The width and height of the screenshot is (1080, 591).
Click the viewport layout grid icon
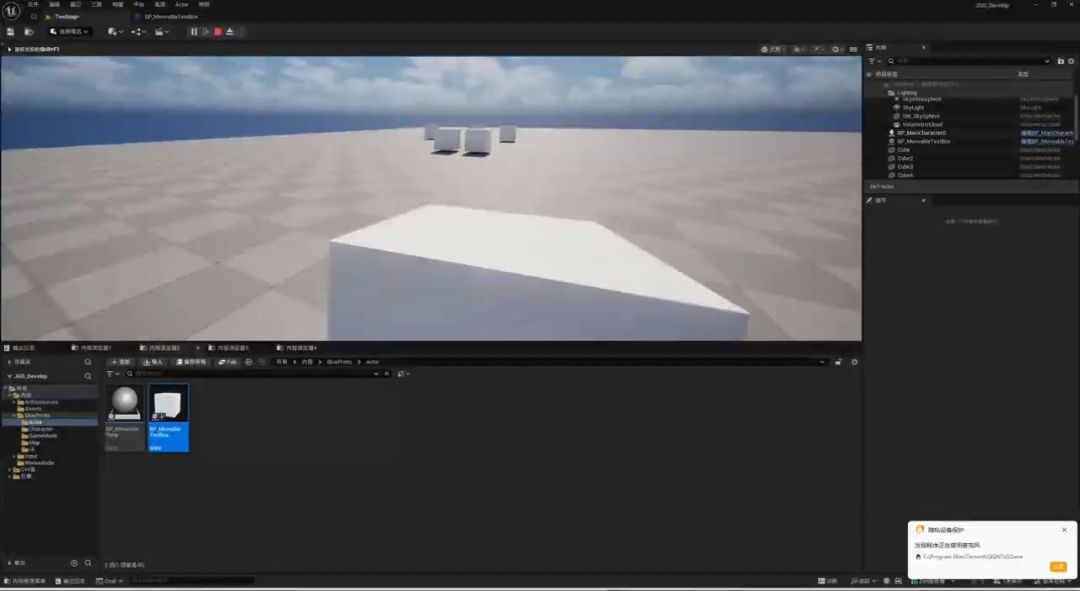[853, 50]
